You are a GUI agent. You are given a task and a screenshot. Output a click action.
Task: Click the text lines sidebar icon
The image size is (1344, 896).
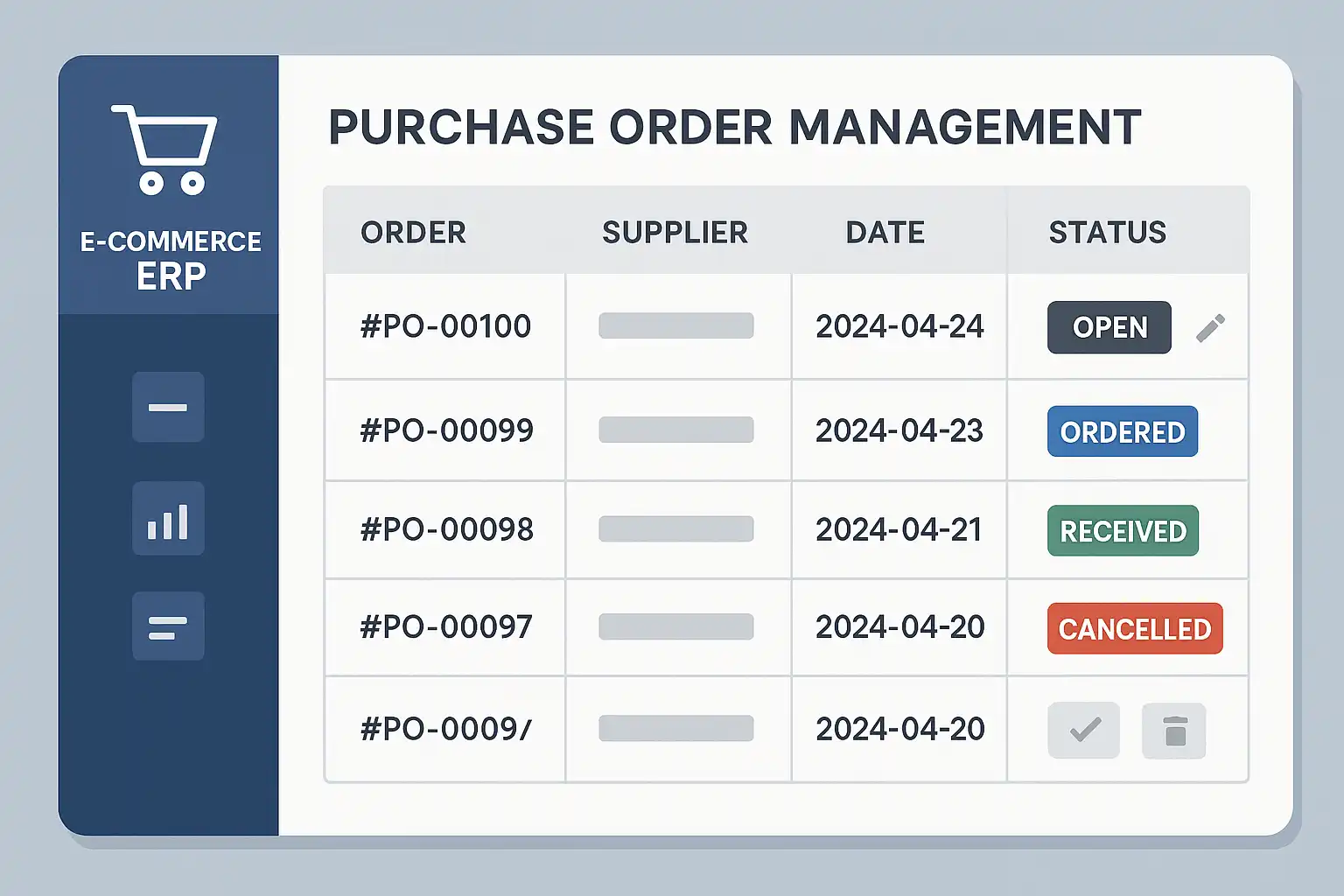(168, 626)
